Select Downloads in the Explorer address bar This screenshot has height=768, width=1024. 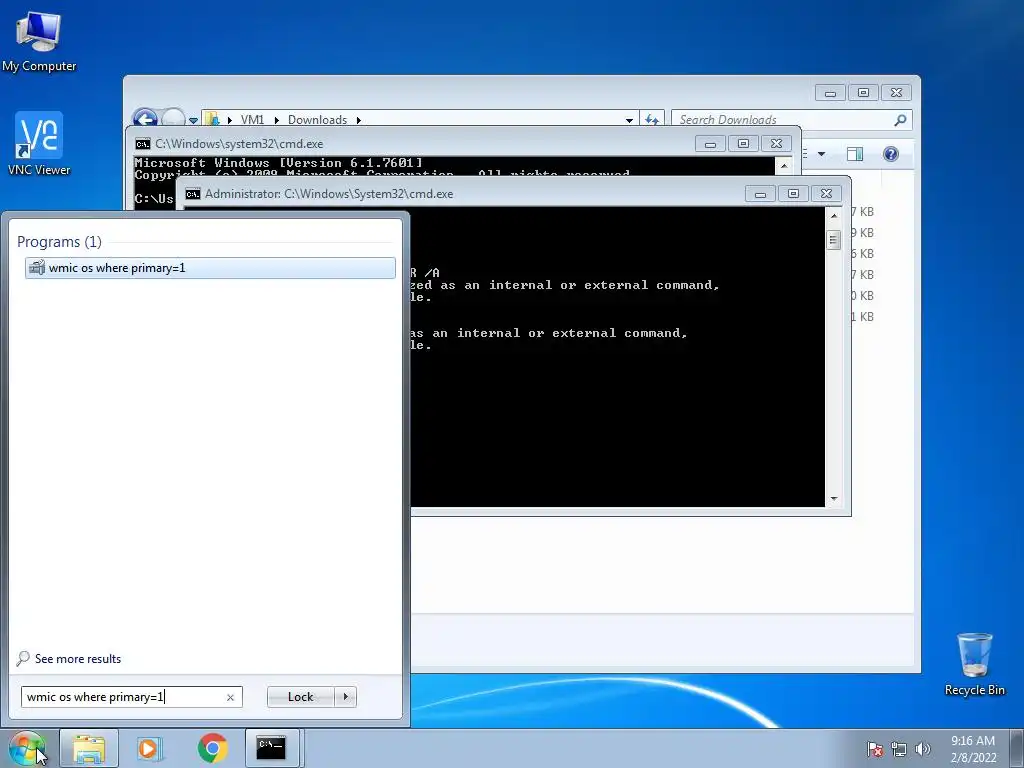coord(317,120)
